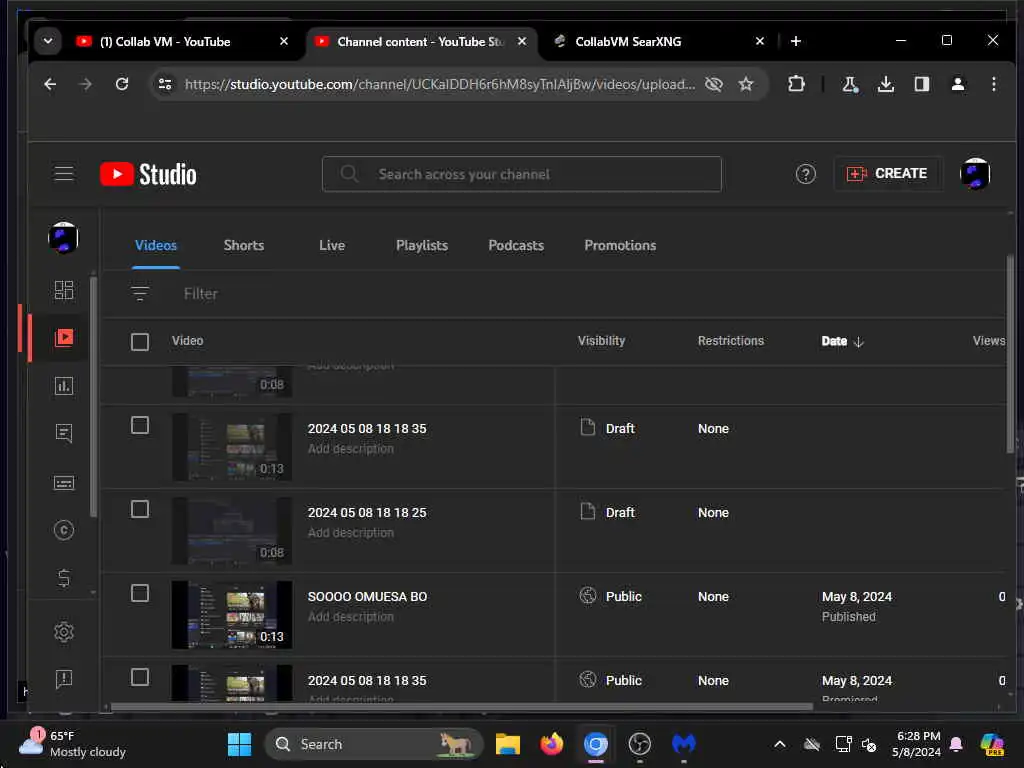This screenshot has width=1024, height=768.
Task: Open Send feedback icon in sidebar
Action: [x=63, y=679]
